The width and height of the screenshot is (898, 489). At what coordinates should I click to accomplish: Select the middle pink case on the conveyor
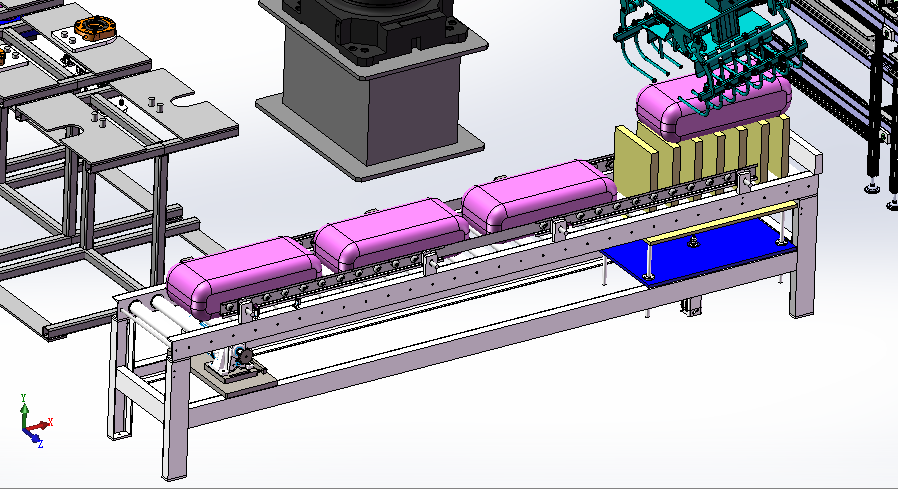(x=392, y=235)
